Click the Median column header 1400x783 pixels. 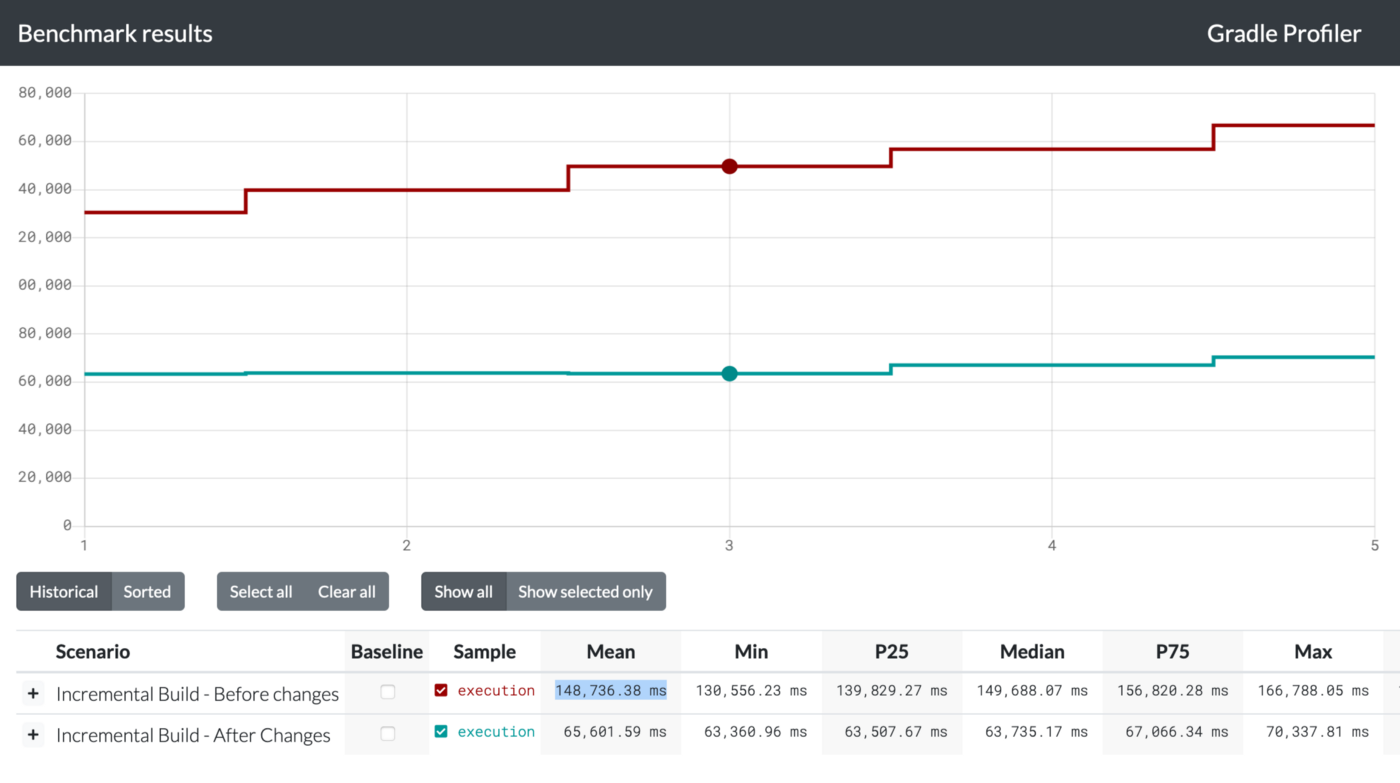[1033, 651]
